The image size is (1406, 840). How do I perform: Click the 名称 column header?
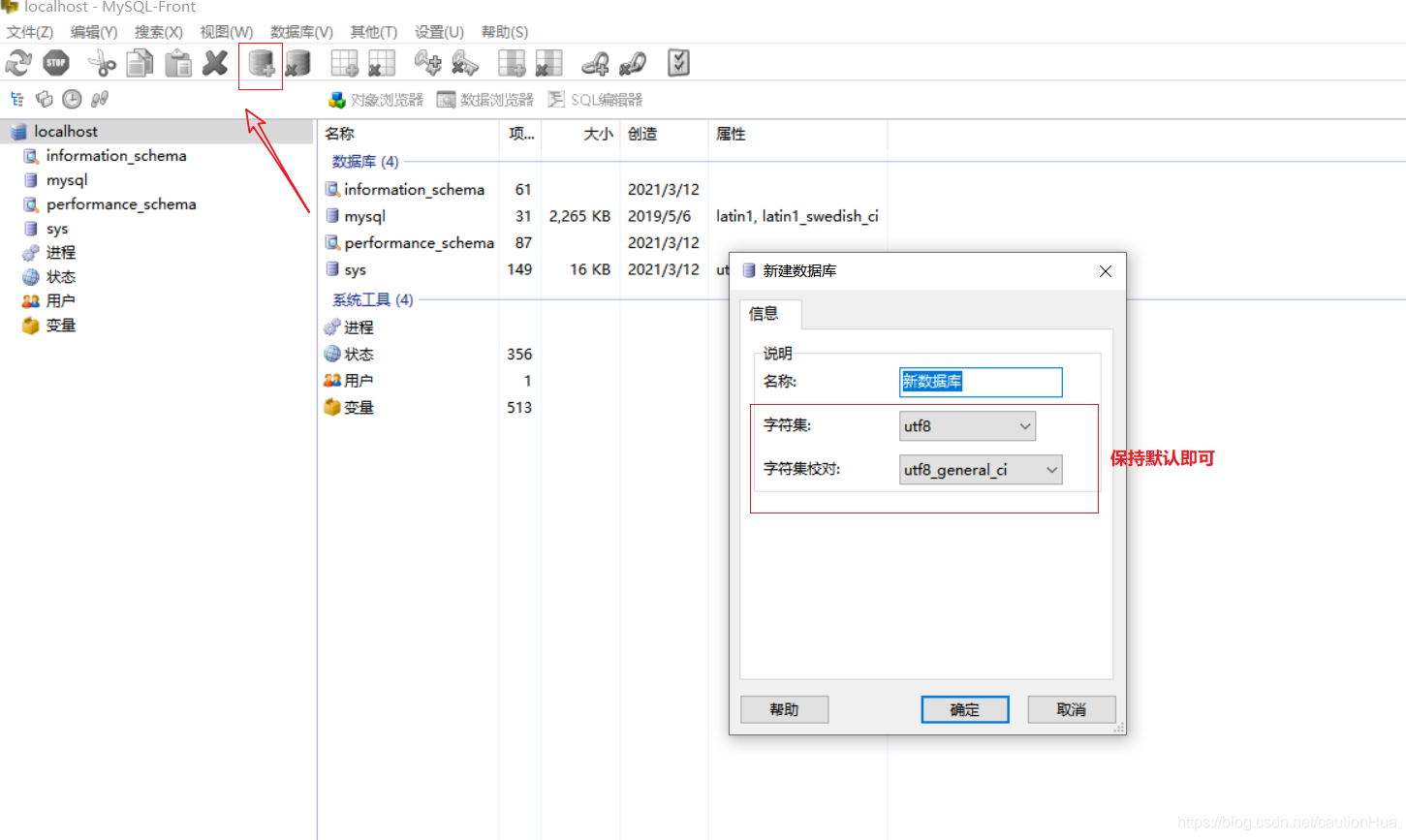(408, 135)
